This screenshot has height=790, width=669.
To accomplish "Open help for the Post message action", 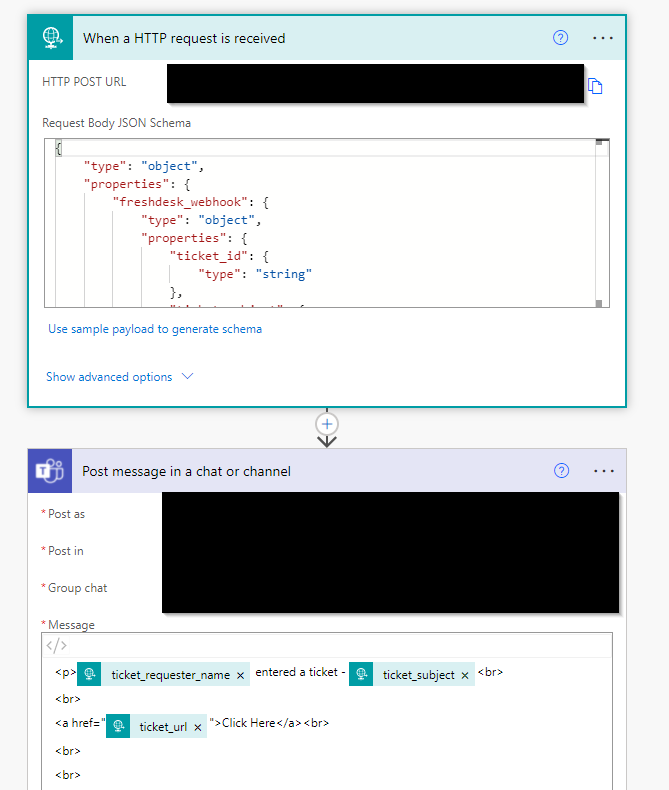I will pyautogui.click(x=561, y=471).
